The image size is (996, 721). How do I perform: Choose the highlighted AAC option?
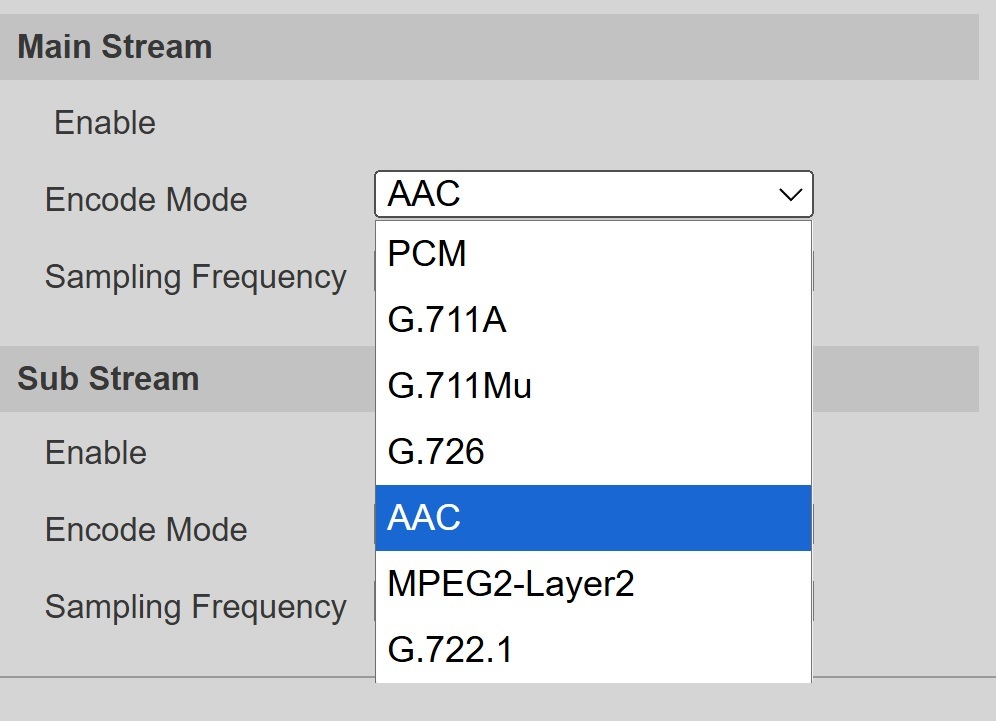592,518
